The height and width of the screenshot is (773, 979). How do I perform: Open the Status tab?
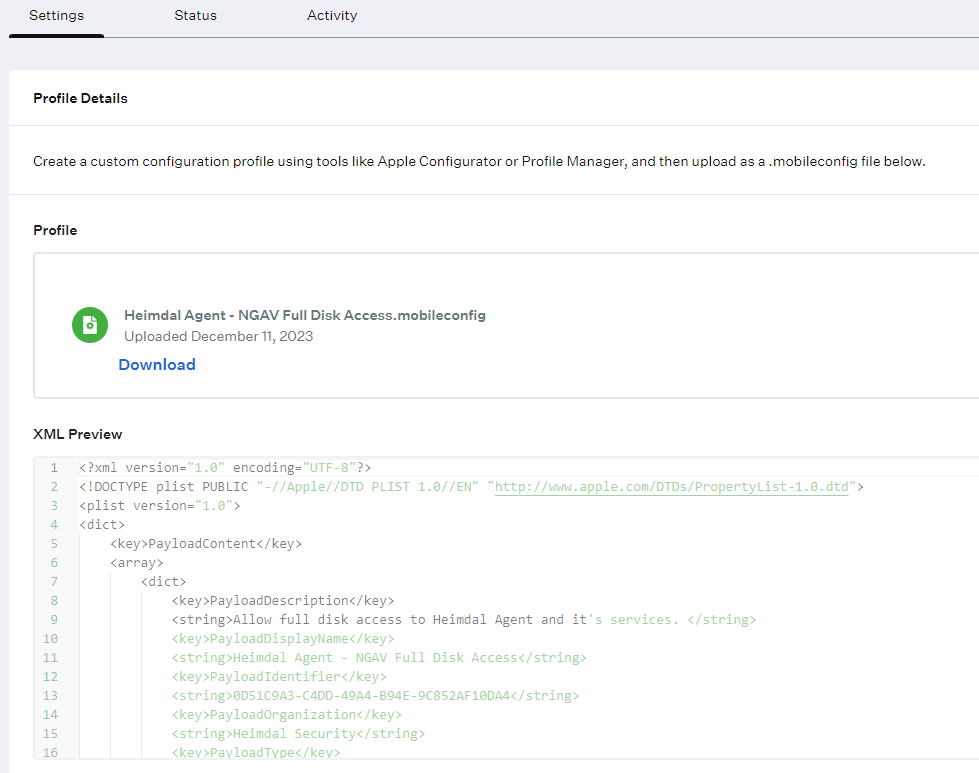pos(195,16)
